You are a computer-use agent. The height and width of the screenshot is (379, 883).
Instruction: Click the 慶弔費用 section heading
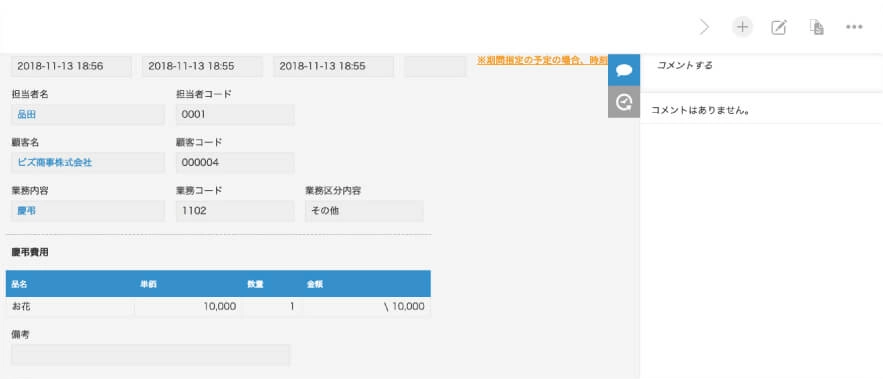30,252
